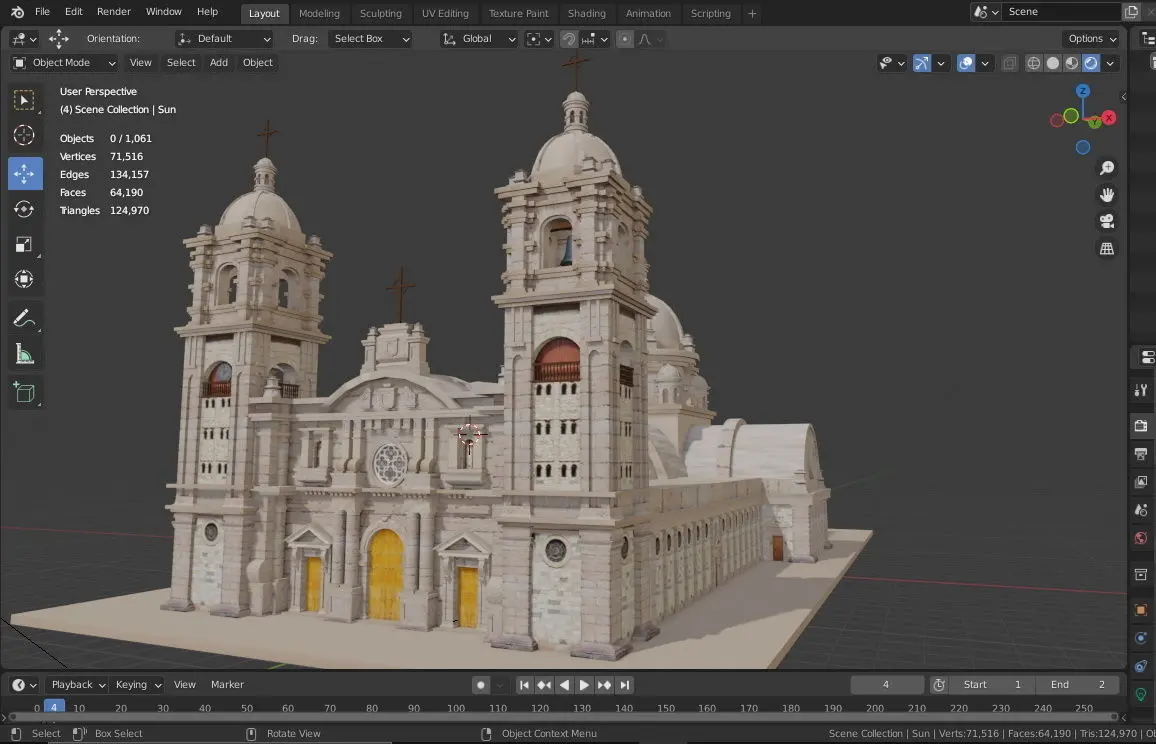Switch to the Shading workspace tab
The image size is (1156, 744).
pos(587,13)
